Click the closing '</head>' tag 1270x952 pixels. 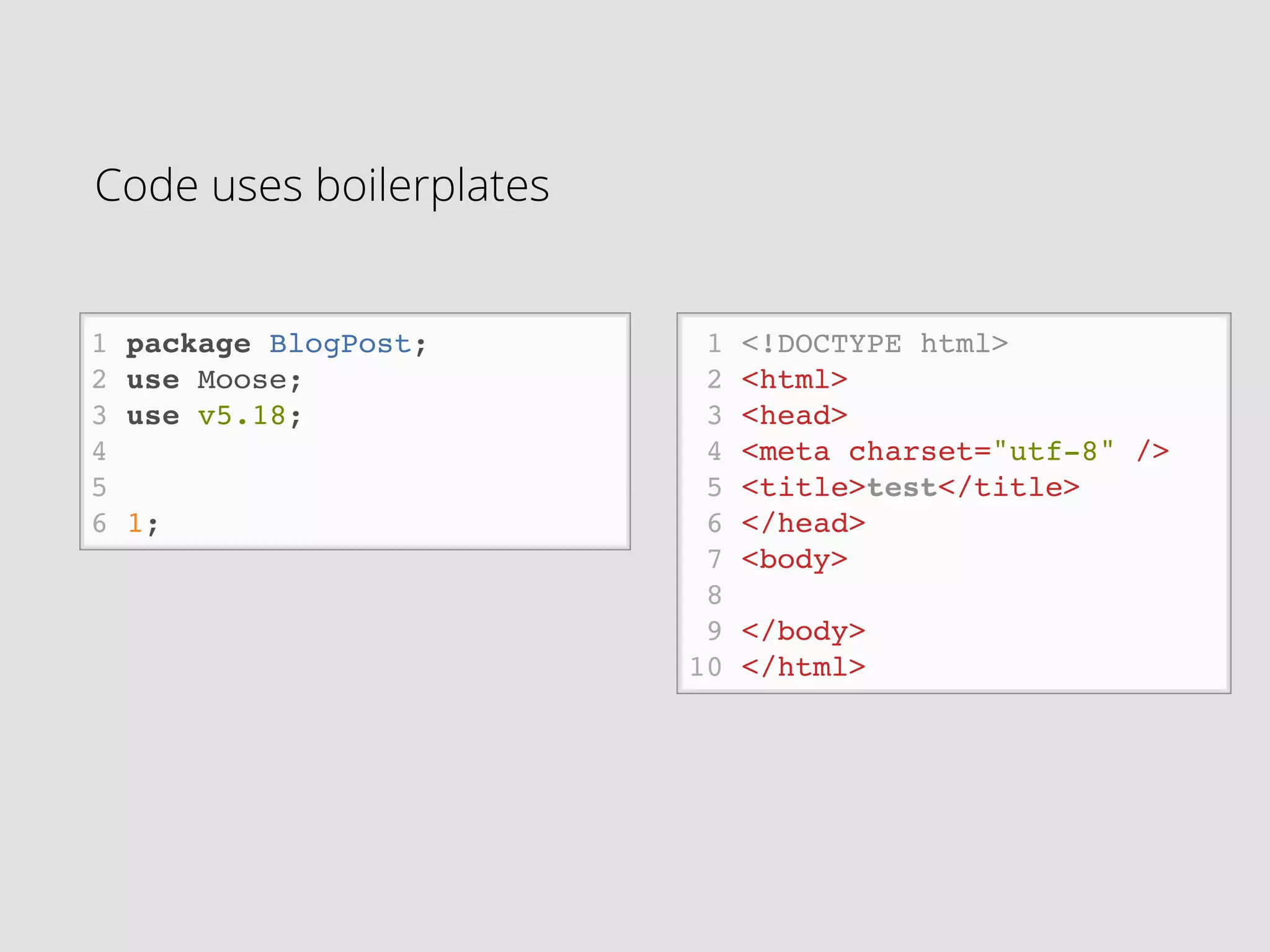(x=803, y=523)
